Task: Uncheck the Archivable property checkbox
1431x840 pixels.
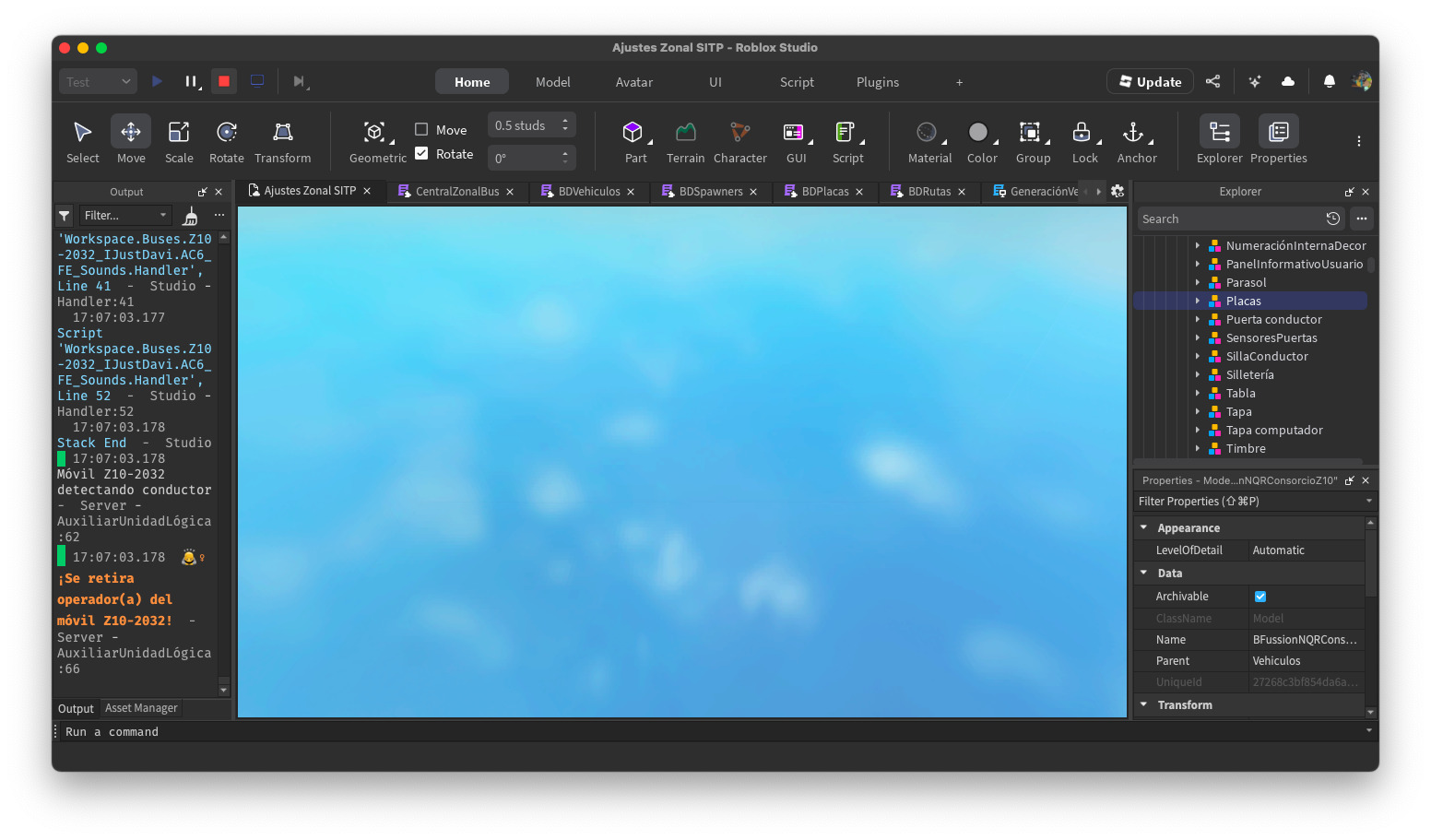Action: click(x=1260, y=597)
